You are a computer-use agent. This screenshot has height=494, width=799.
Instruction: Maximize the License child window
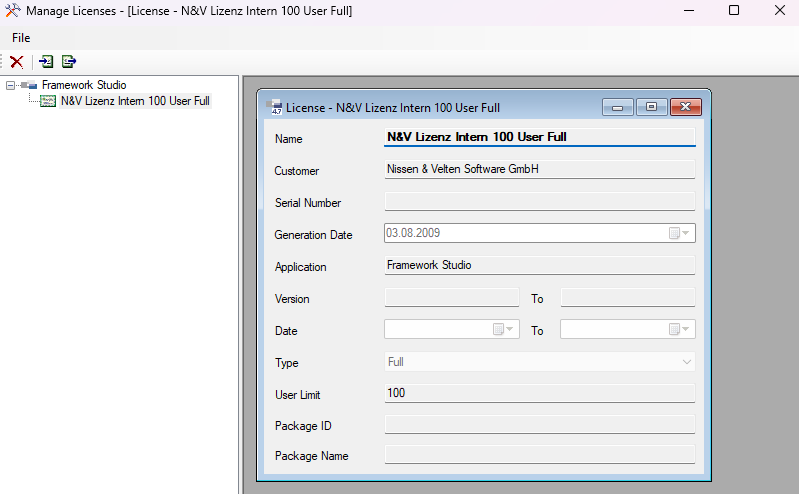pyautogui.click(x=651, y=107)
